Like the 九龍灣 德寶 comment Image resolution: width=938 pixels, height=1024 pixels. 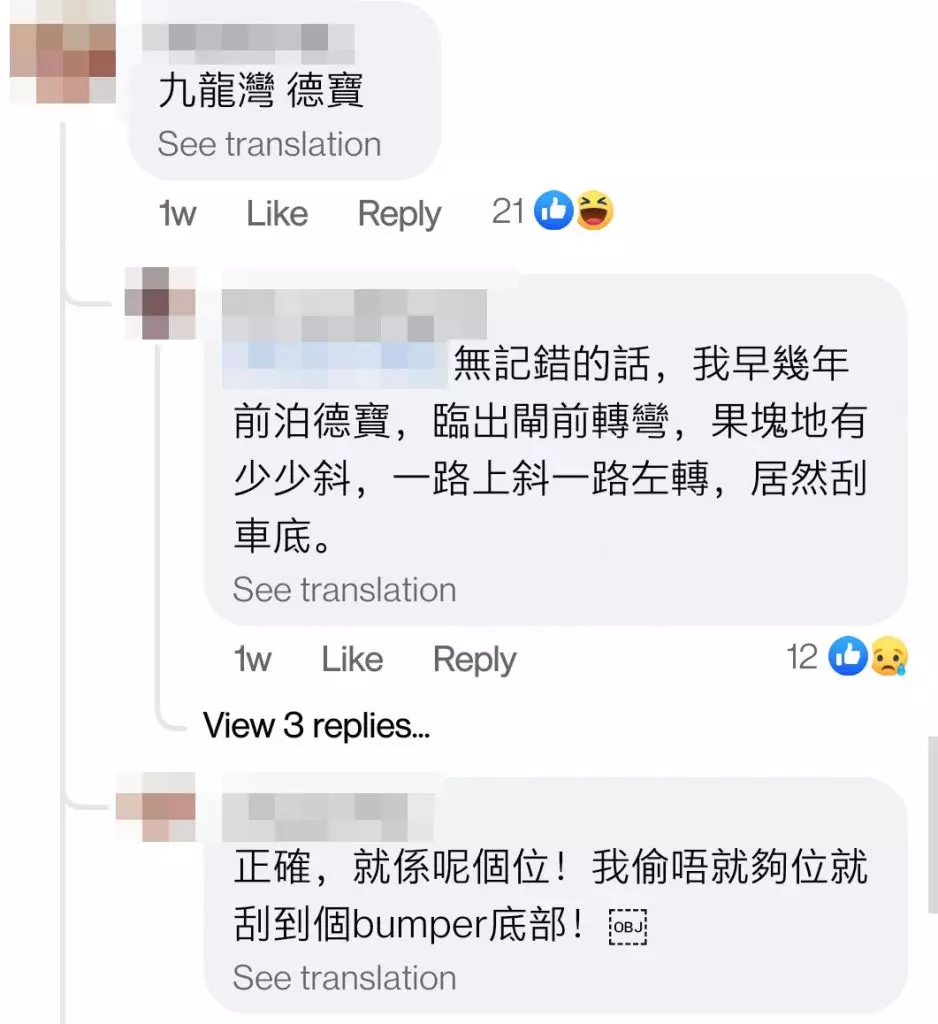pyautogui.click(x=277, y=214)
